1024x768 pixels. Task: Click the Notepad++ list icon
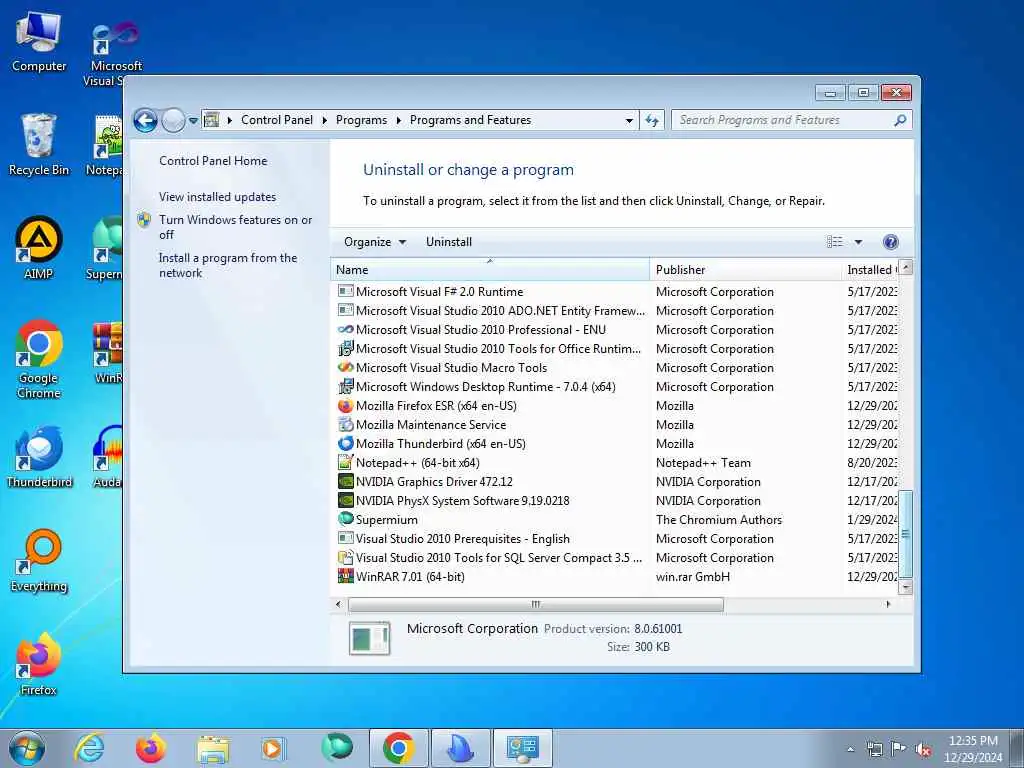pos(345,462)
